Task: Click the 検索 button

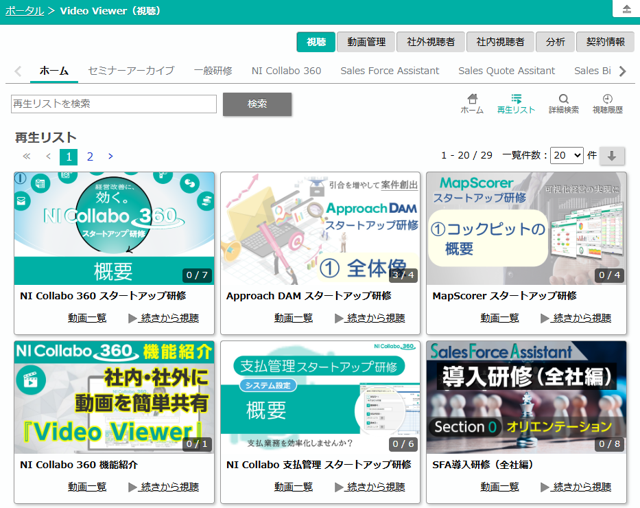Action: coord(257,104)
